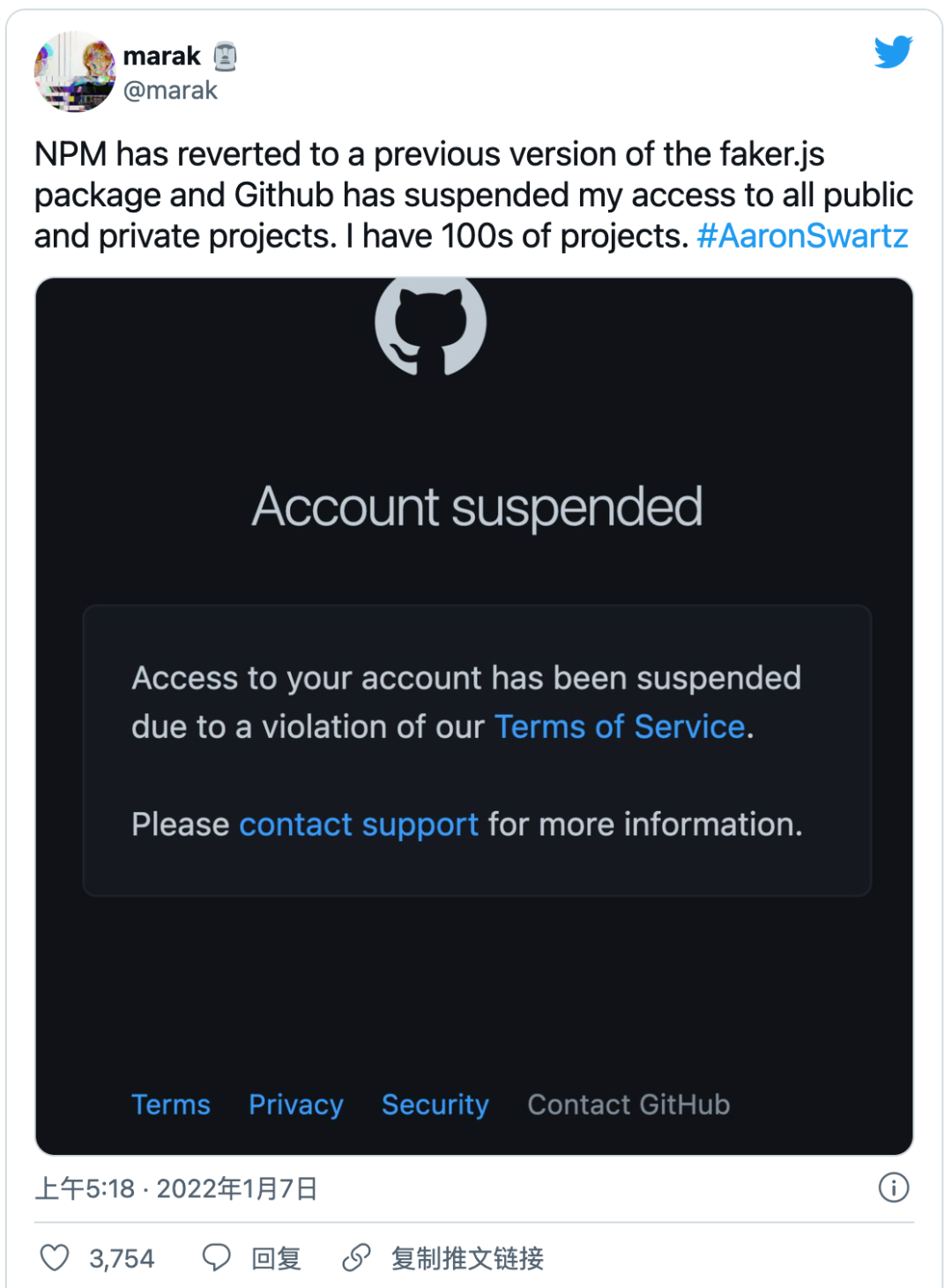Open the Terms footer link
The height and width of the screenshot is (1288, 952).
[x=171, y=1105]
